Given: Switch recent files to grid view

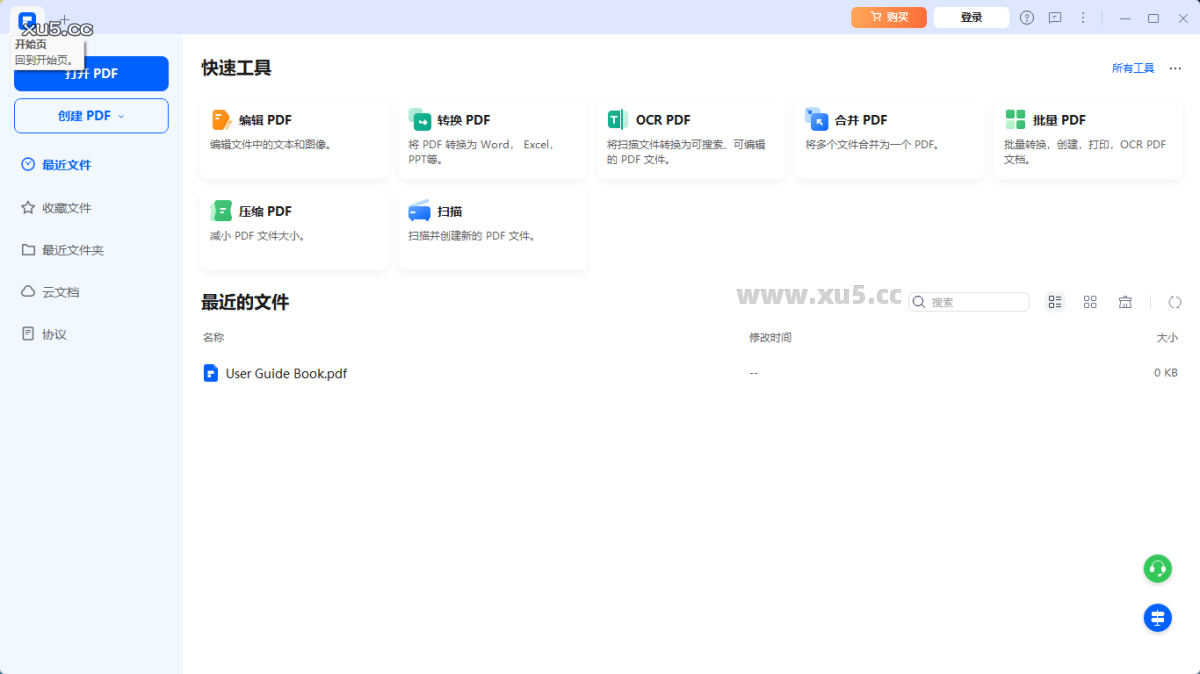Looking at the screenshot, I should pos(1090,301).
